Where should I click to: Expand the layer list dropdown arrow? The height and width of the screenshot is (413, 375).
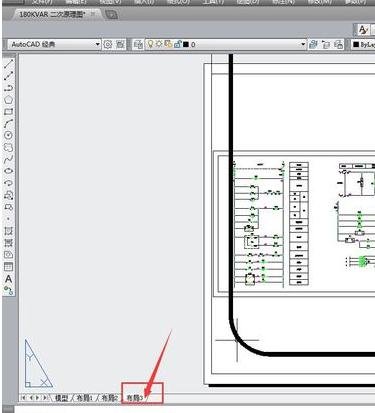(x=303, y=44)
